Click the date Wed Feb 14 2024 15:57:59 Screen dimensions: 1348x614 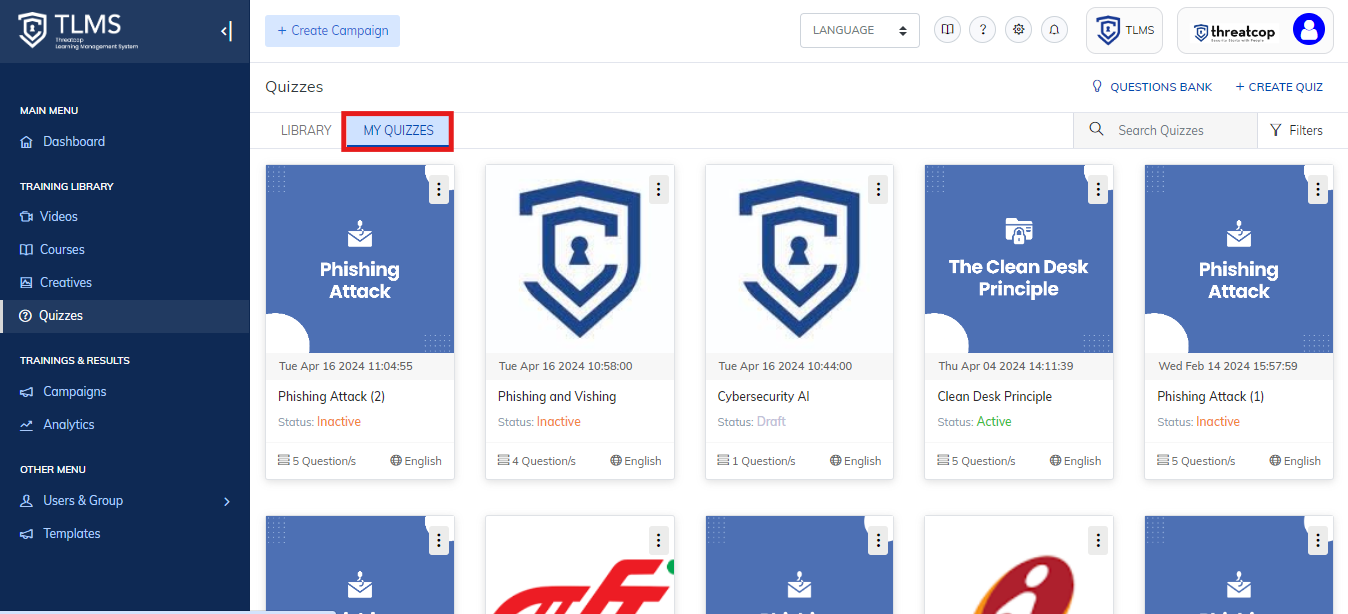coord(1228,366)
